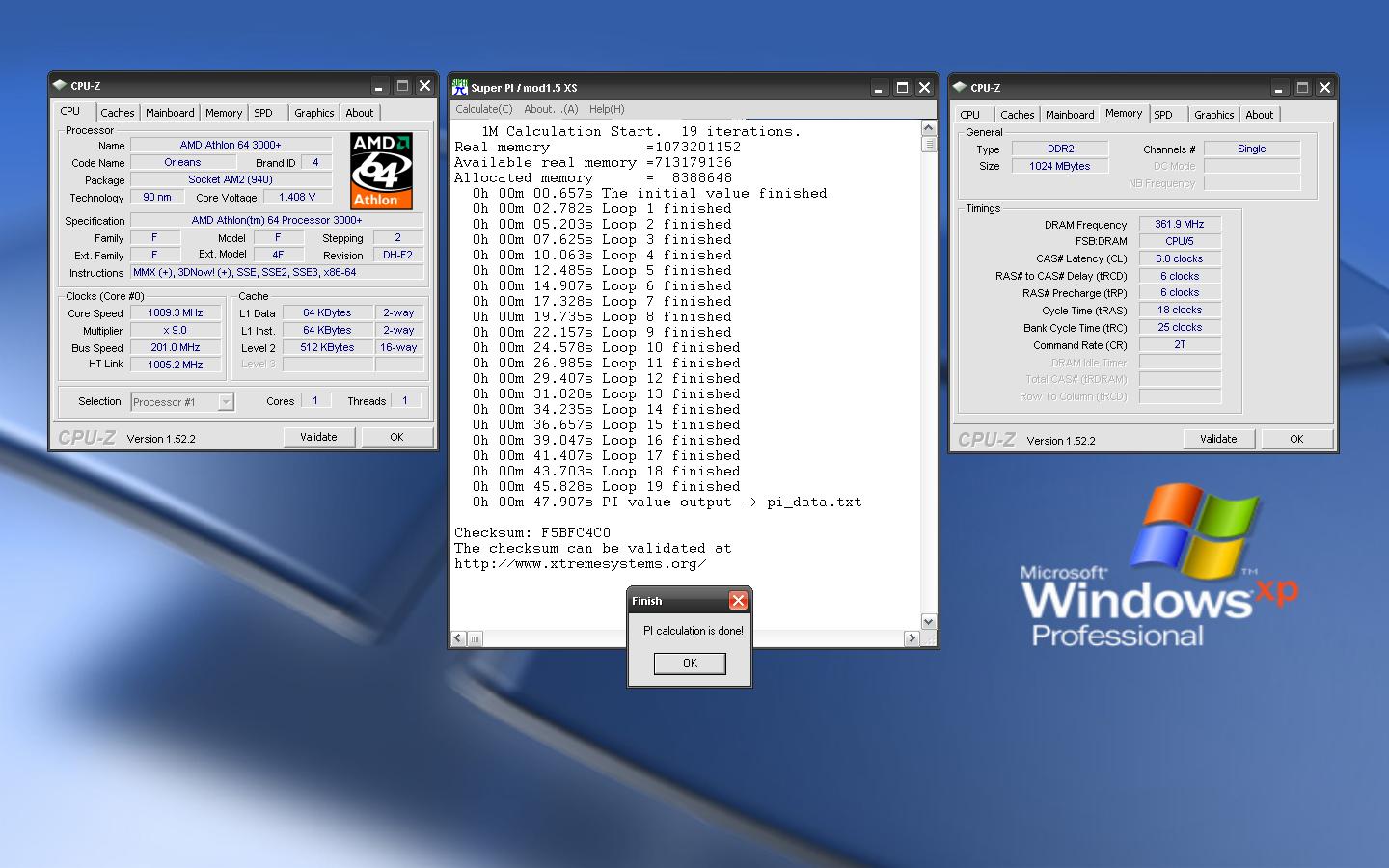Click the '6.0 clocks' CAS latency value
This screenshot has width=1389, height=868.
click(x=1180, y=258)
